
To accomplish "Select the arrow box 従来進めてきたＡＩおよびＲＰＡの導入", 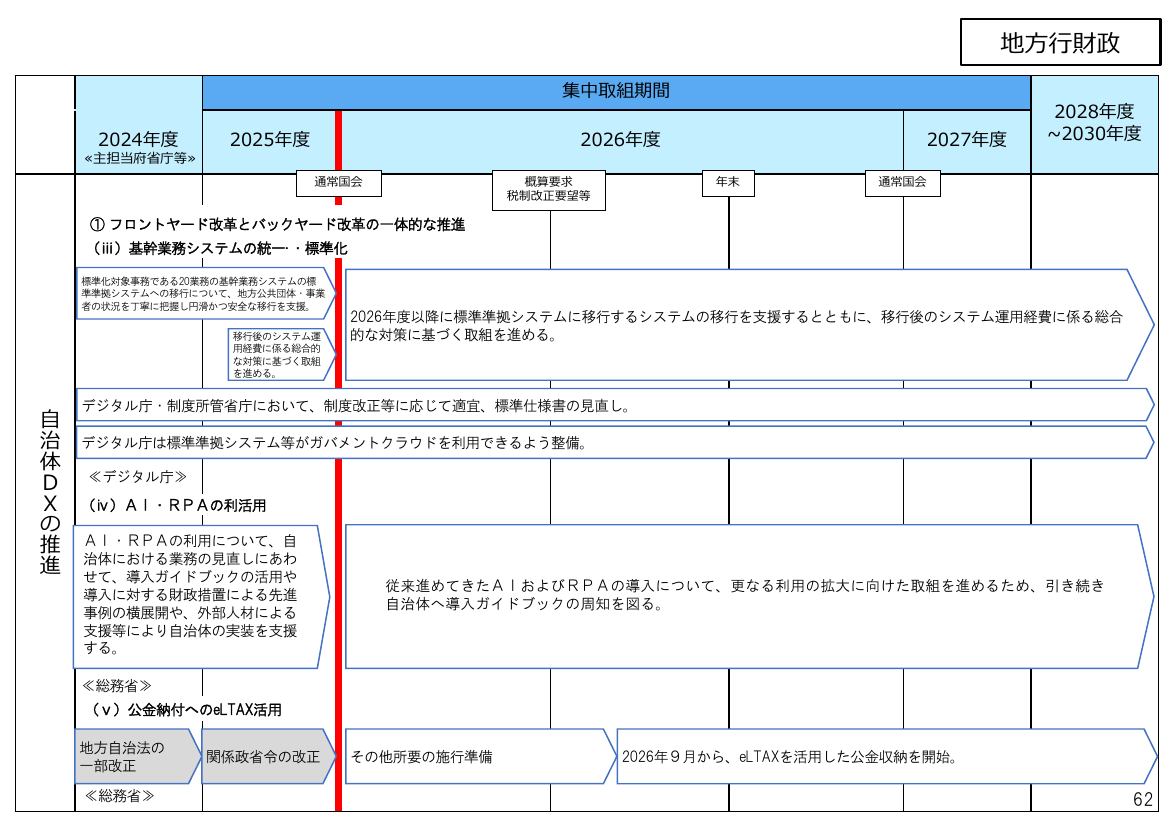I will 749,596.
